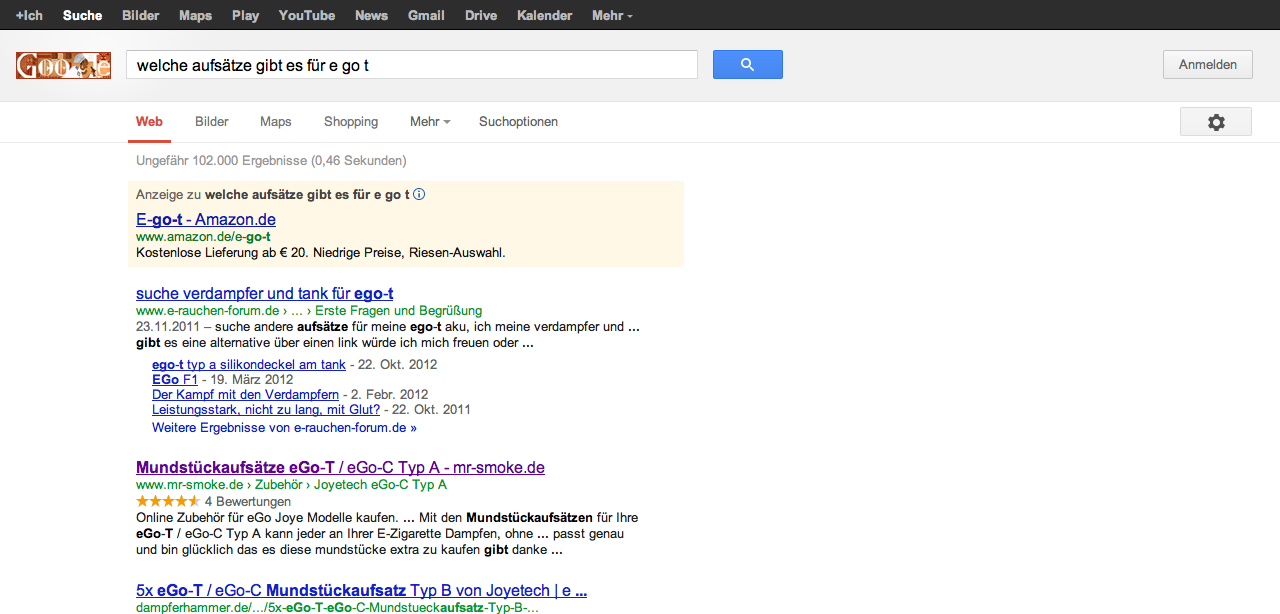
Task: Expand the Mehr dropdown under search box
Action: (x=429, y=122)
